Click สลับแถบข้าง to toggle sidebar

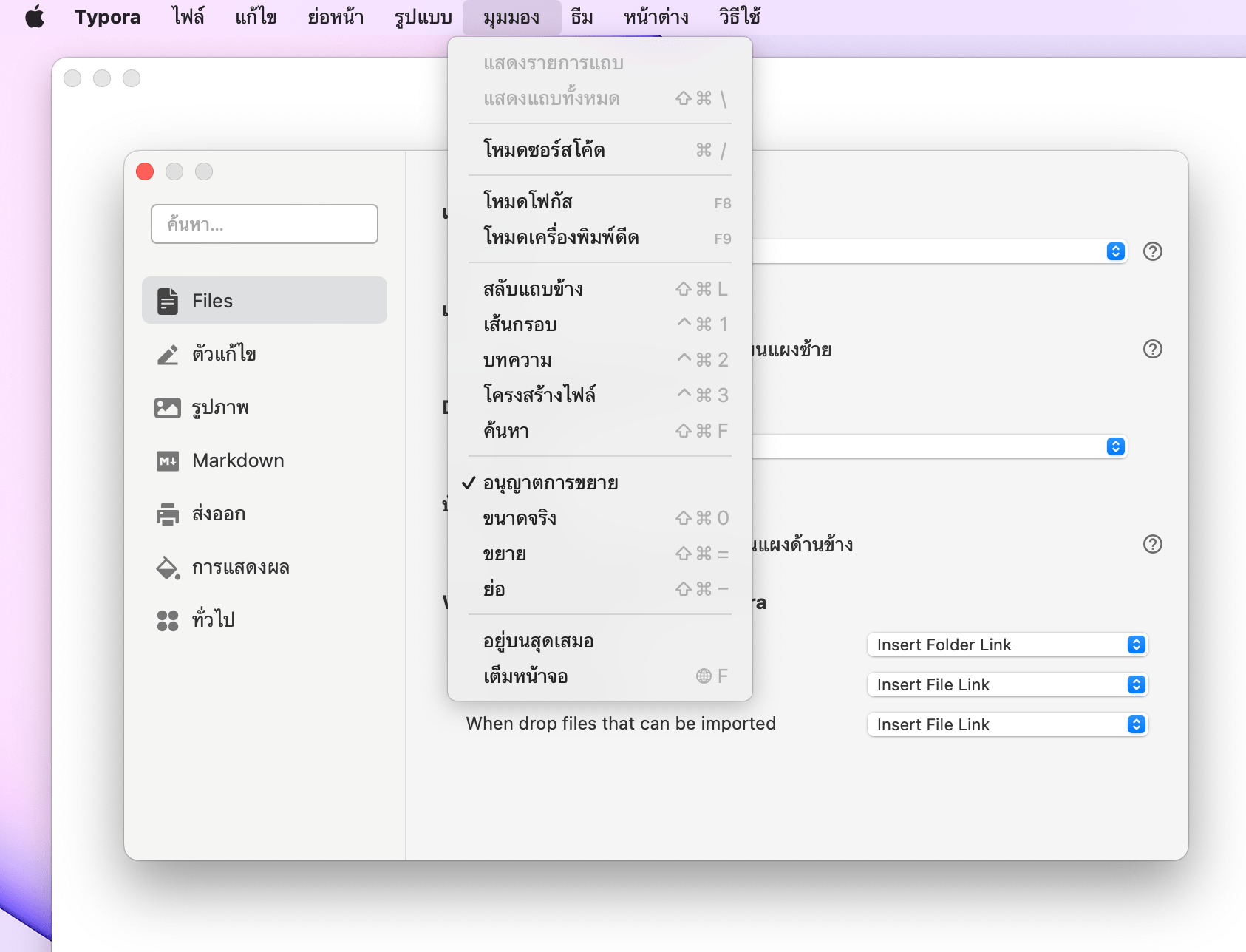[x=533, y=290]
